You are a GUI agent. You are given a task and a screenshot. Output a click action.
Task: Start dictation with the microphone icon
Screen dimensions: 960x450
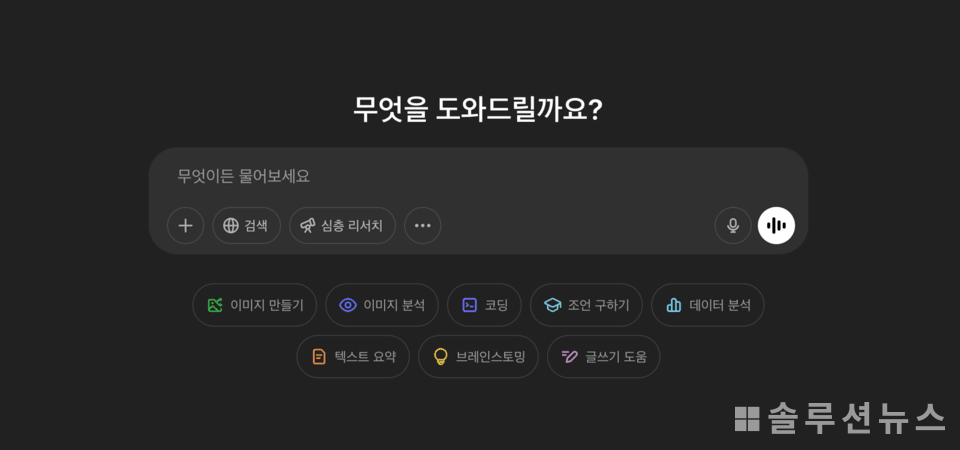point(733,225)
